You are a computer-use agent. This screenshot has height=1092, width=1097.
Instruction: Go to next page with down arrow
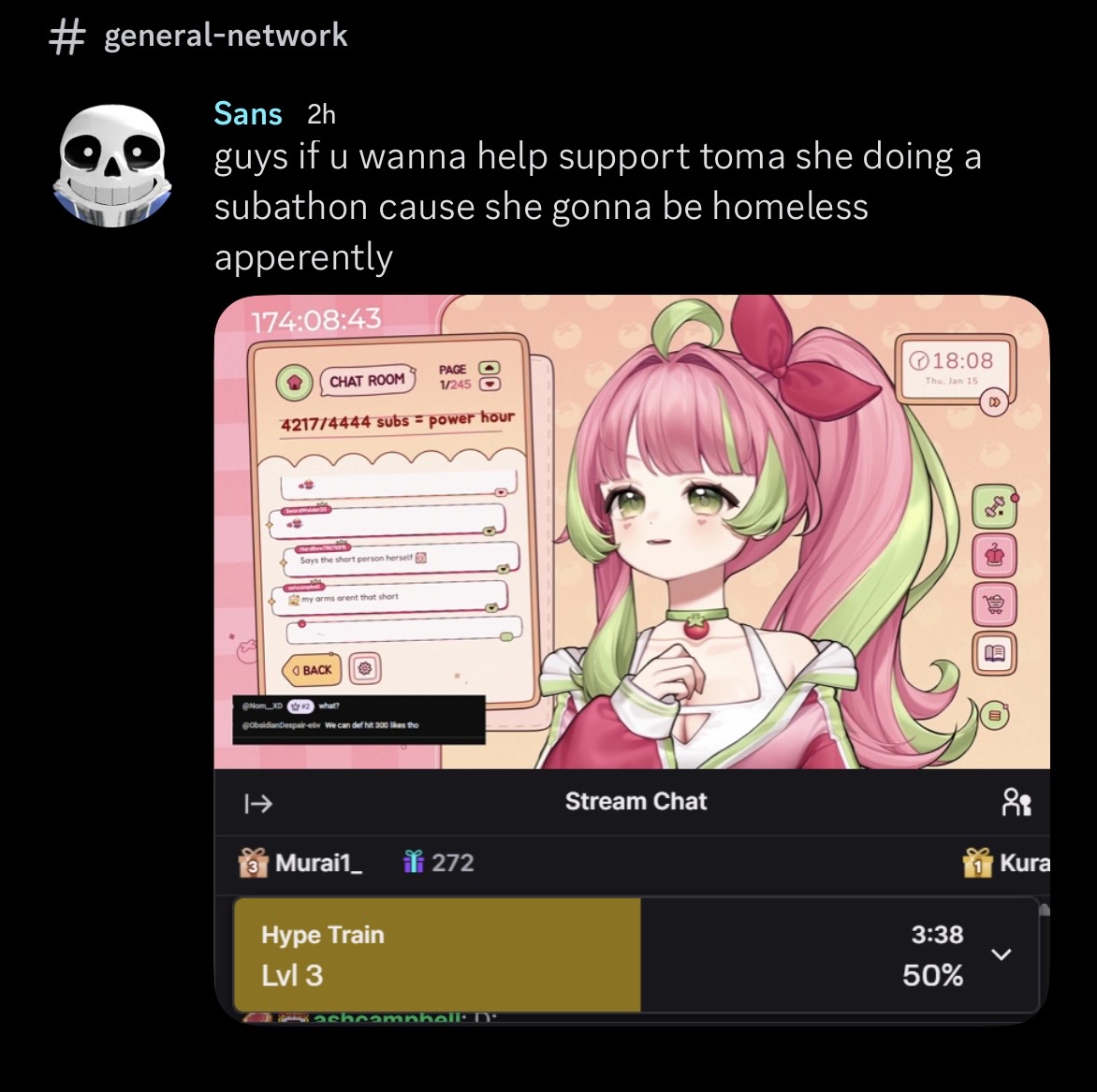489,384
